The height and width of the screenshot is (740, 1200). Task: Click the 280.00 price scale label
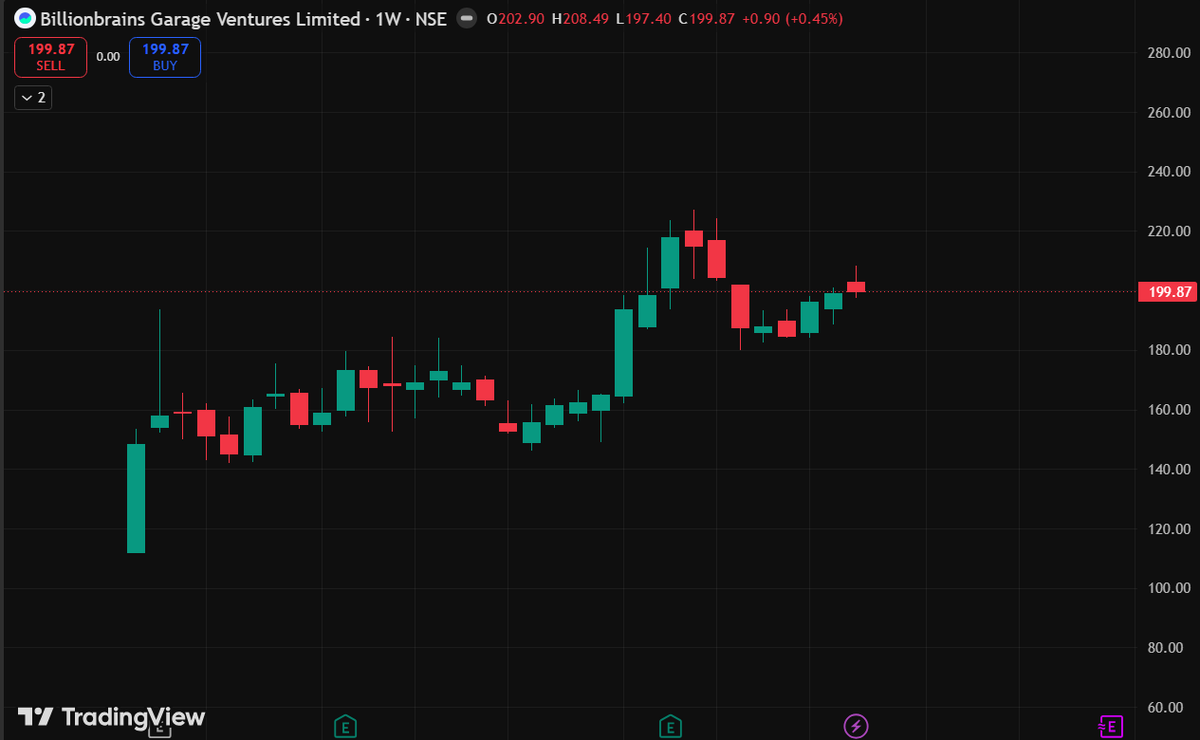[x=1169, y=53]
